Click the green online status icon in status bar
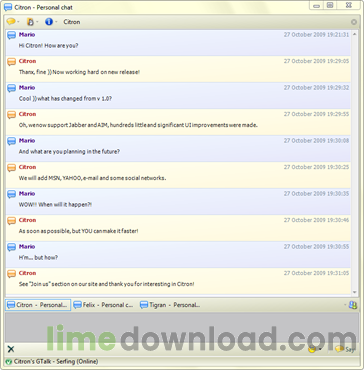364x370 pixels. click(x=9, y=362)
